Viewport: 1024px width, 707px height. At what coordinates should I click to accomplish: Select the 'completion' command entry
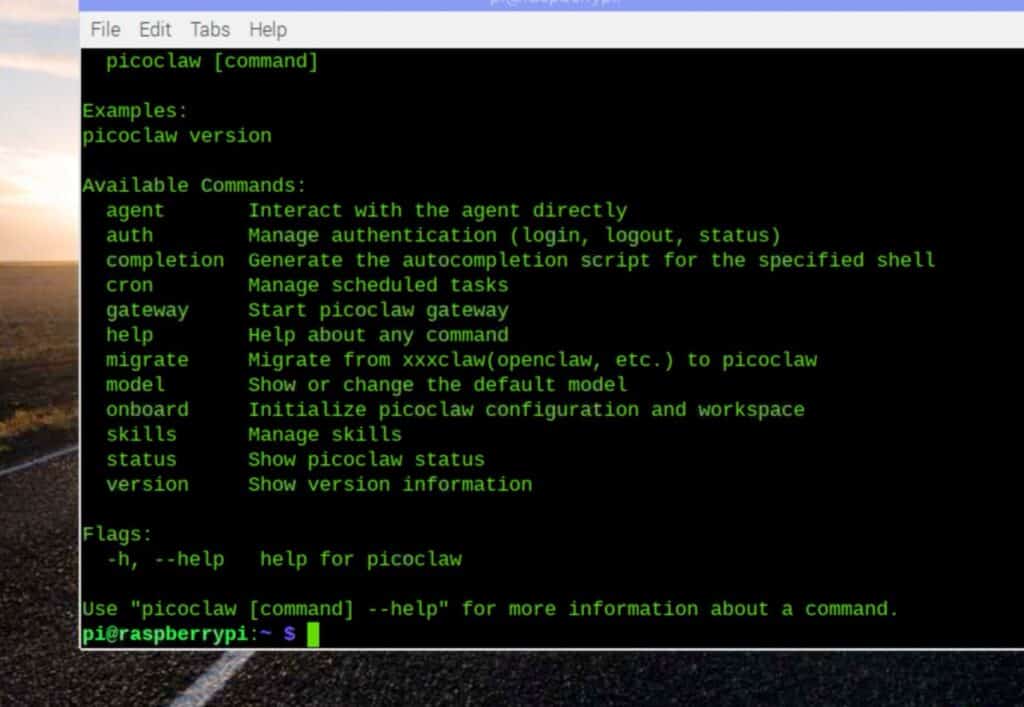(x=164, y=260)
